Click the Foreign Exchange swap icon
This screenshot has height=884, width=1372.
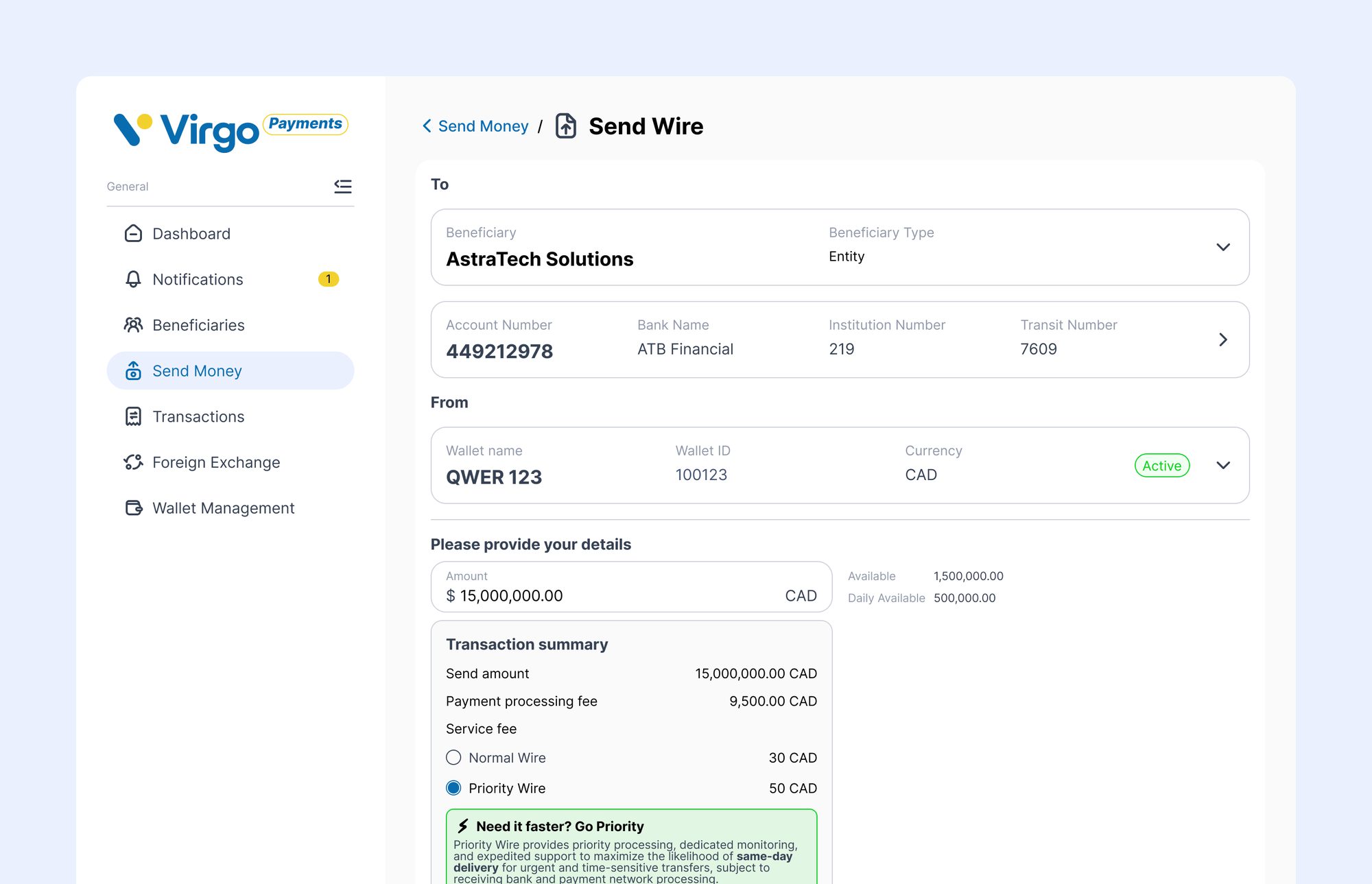pos(133,462)
